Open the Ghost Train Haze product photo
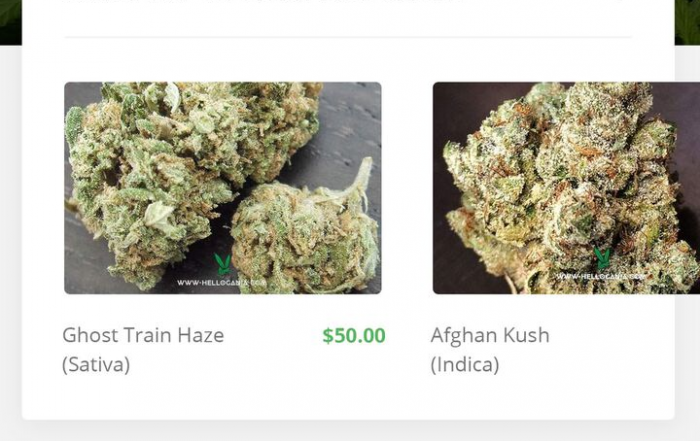Screen dimensions: 700x441 tap(223, 188)
